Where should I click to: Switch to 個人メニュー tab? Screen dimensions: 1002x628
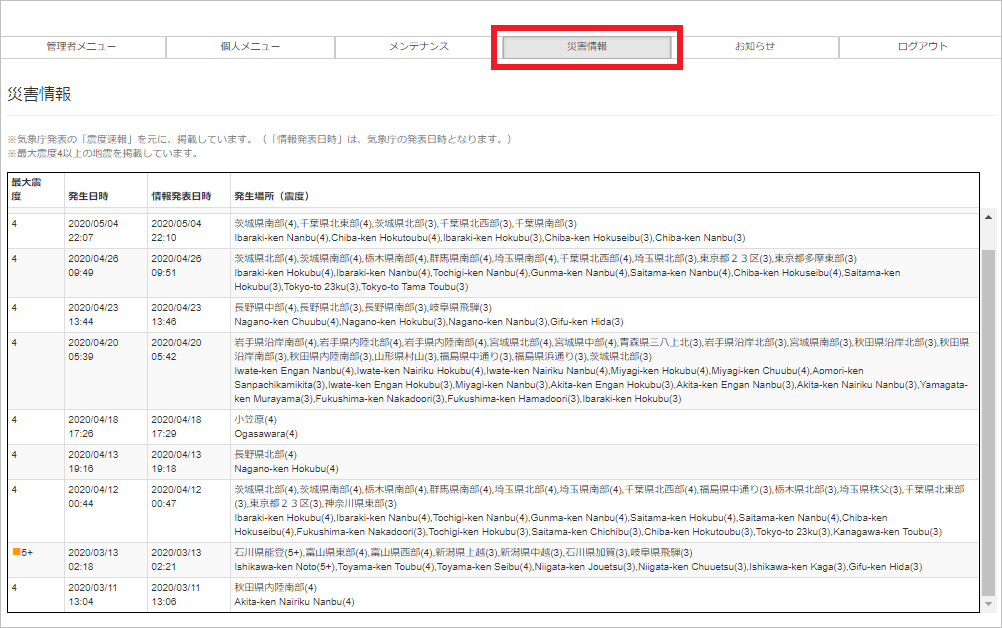tap(250, 47)
